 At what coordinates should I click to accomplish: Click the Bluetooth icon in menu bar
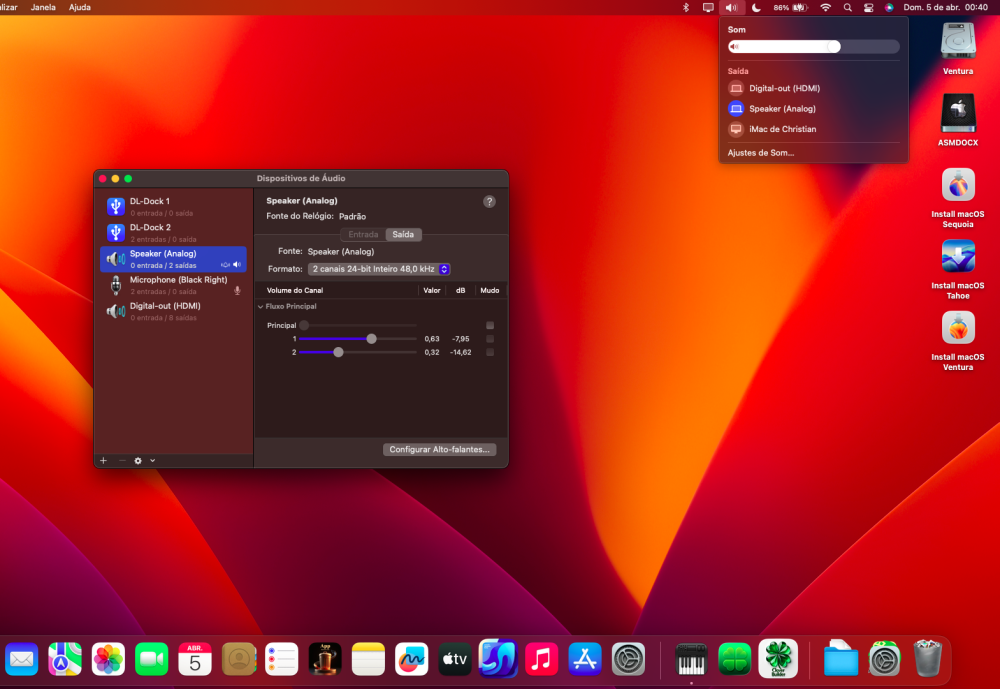tap(686, 8)
